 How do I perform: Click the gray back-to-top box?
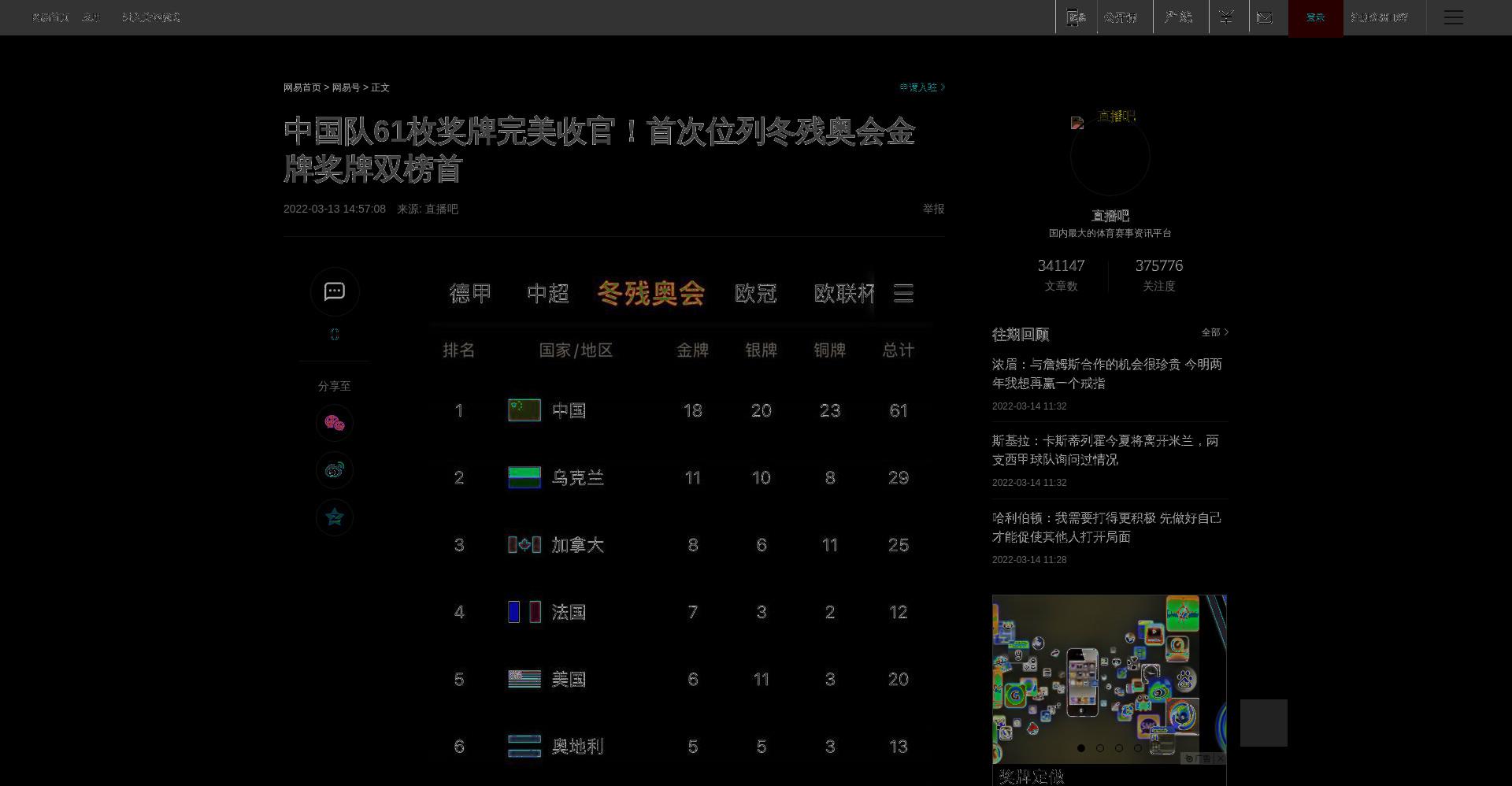click(x=1264, y=723)
